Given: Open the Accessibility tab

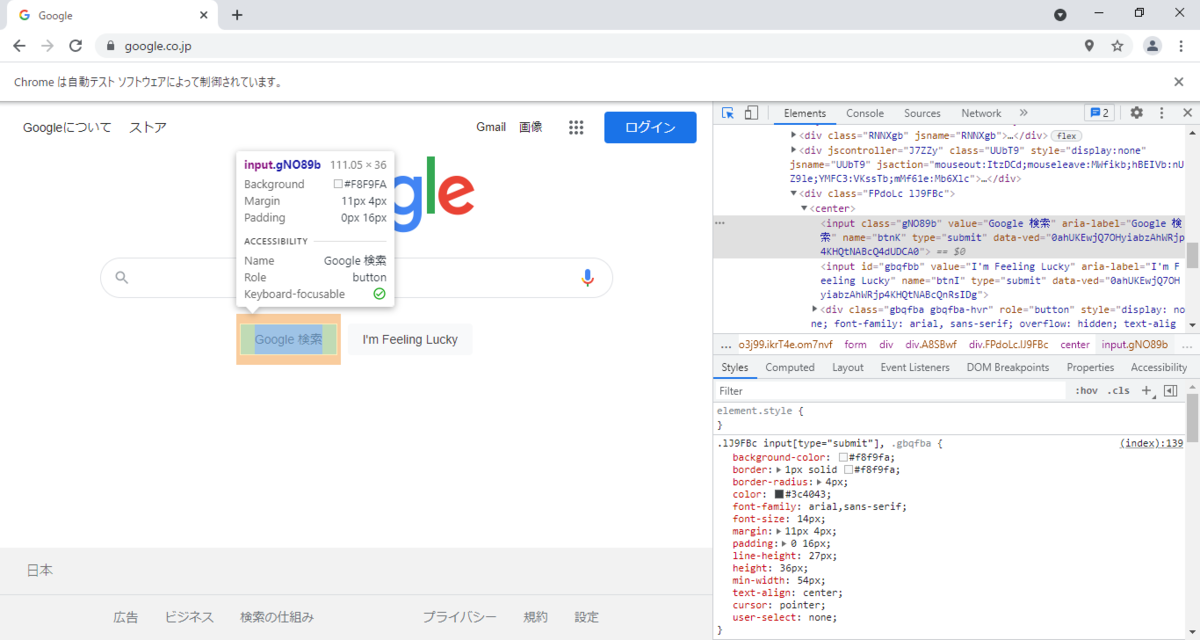Looking at the screenshot, I should click(1158, 367).
